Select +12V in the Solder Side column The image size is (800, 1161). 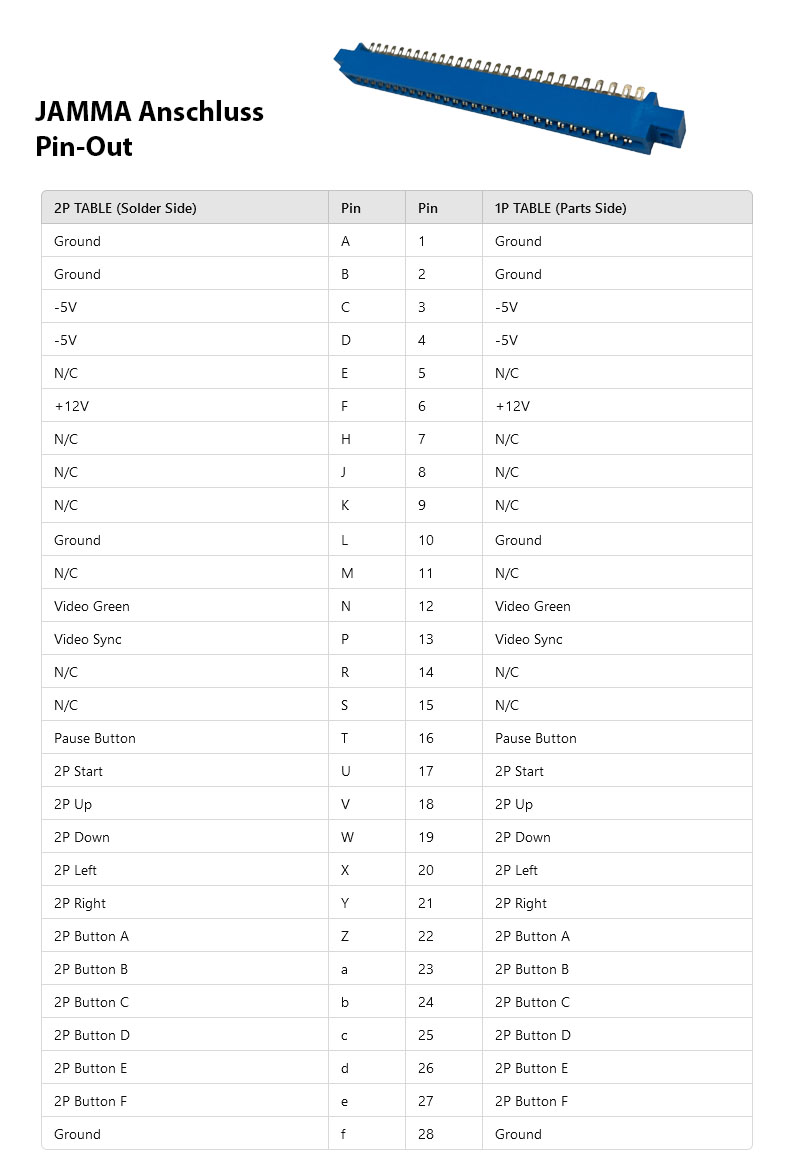click(x=74, y=406)
